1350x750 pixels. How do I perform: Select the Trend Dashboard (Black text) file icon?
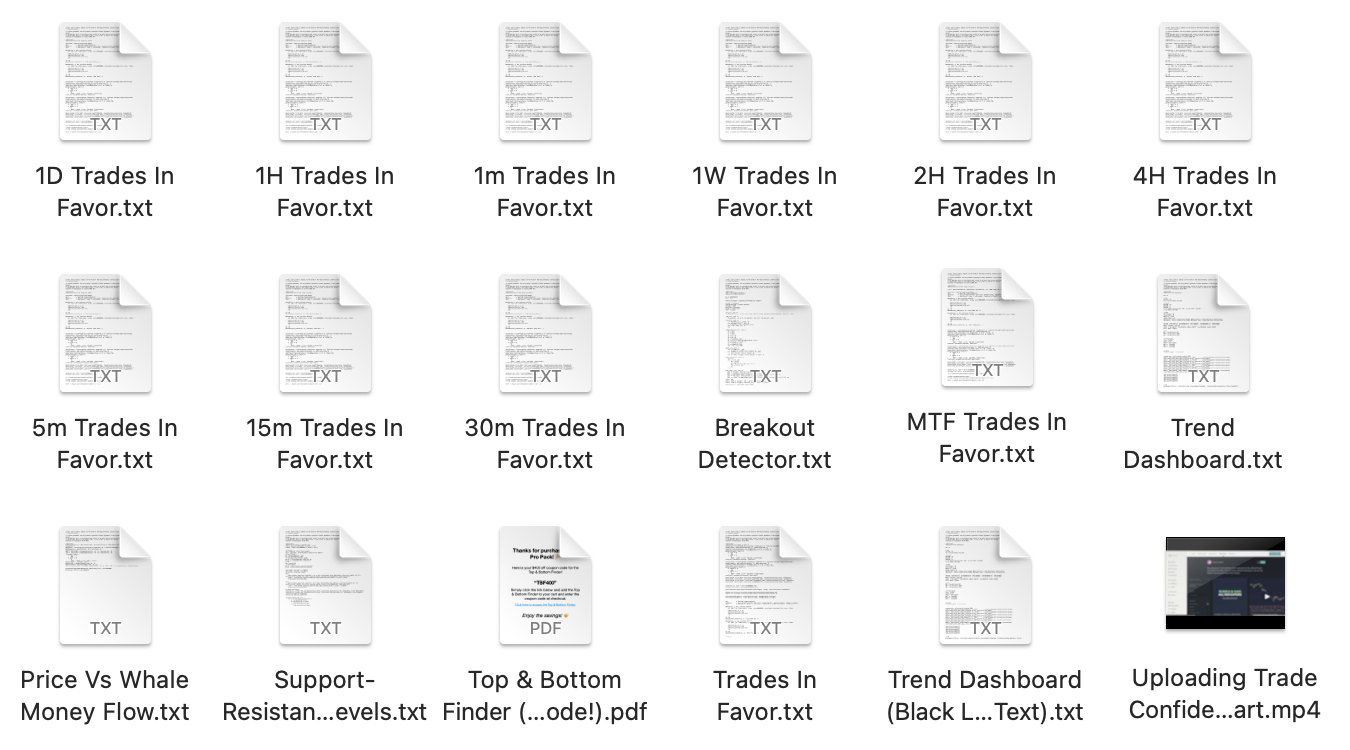(985, 586)
